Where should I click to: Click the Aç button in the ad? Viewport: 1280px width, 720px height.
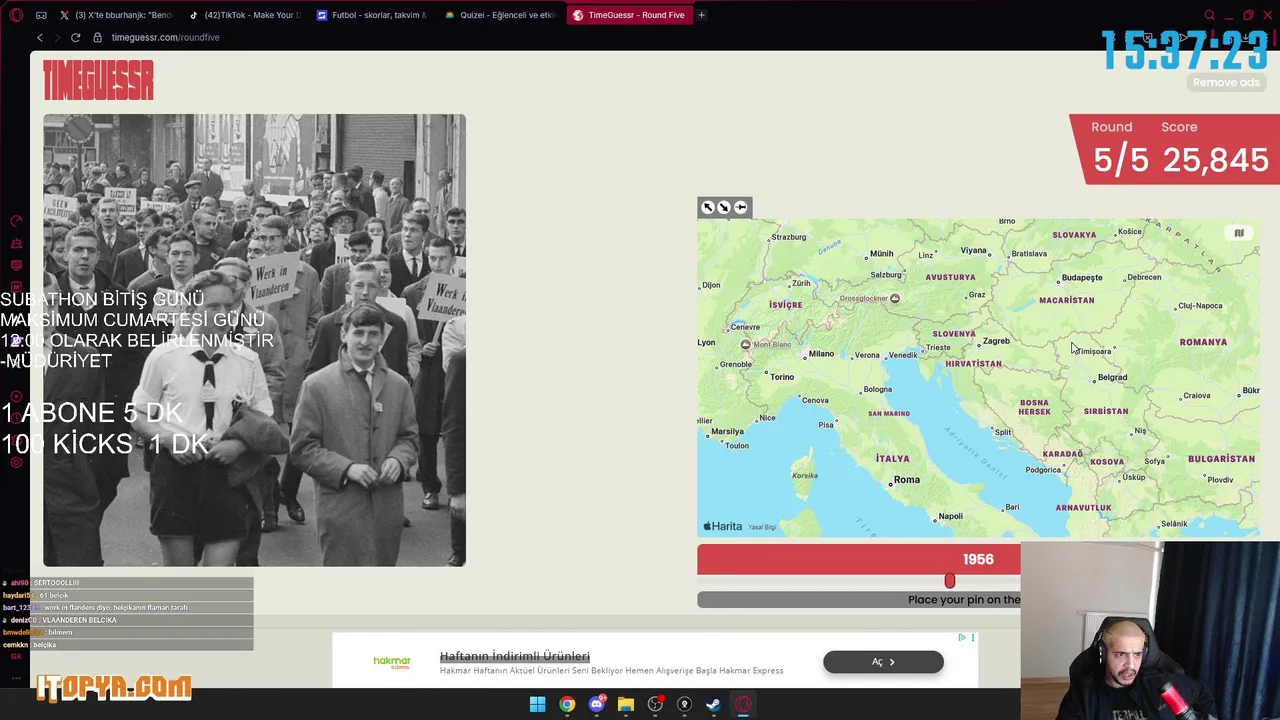(883, 662)
